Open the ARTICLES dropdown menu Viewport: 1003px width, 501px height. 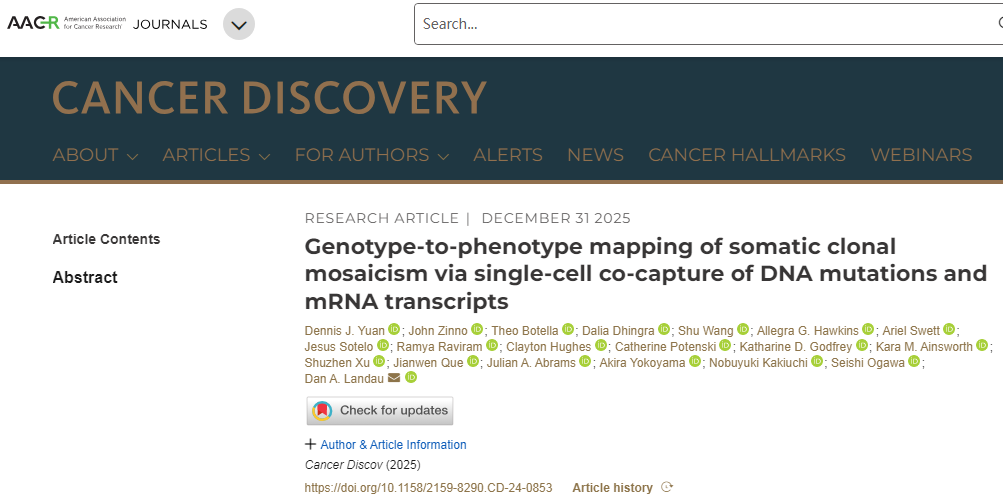[216, 155]
